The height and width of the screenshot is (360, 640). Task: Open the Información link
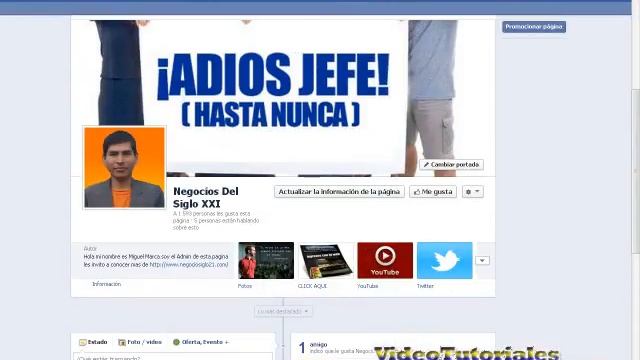coord(107,284)
